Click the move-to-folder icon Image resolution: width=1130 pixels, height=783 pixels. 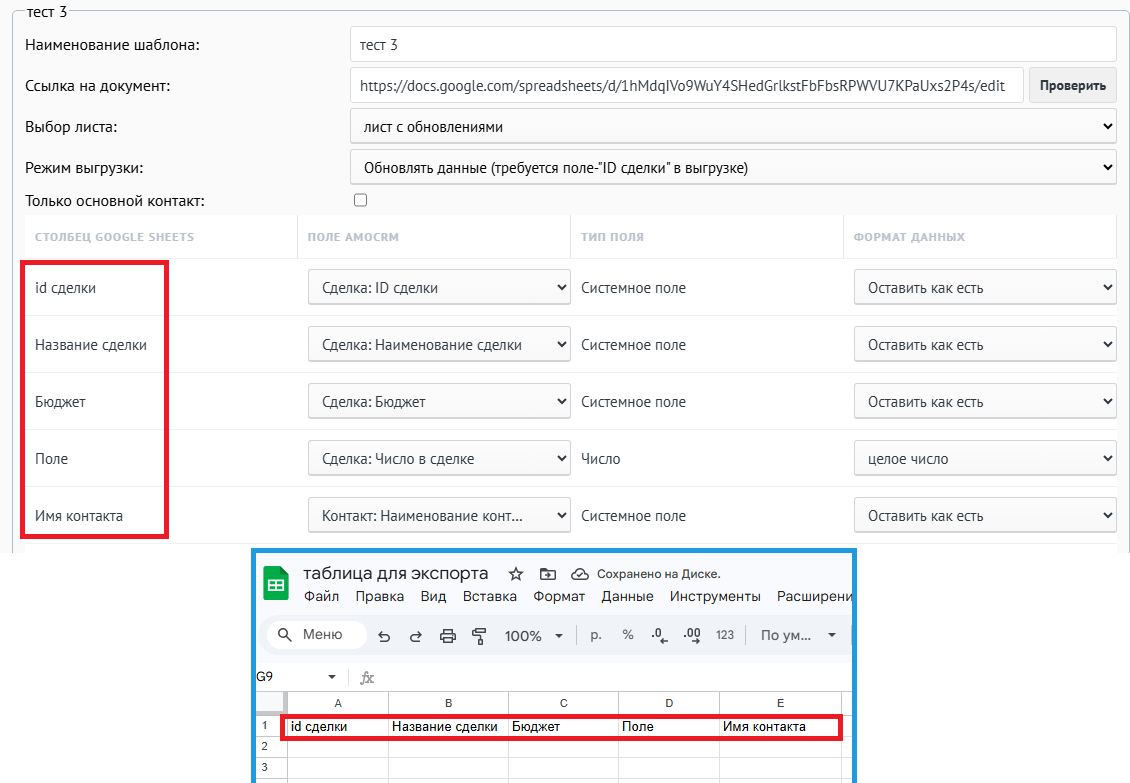click(548, 574)
